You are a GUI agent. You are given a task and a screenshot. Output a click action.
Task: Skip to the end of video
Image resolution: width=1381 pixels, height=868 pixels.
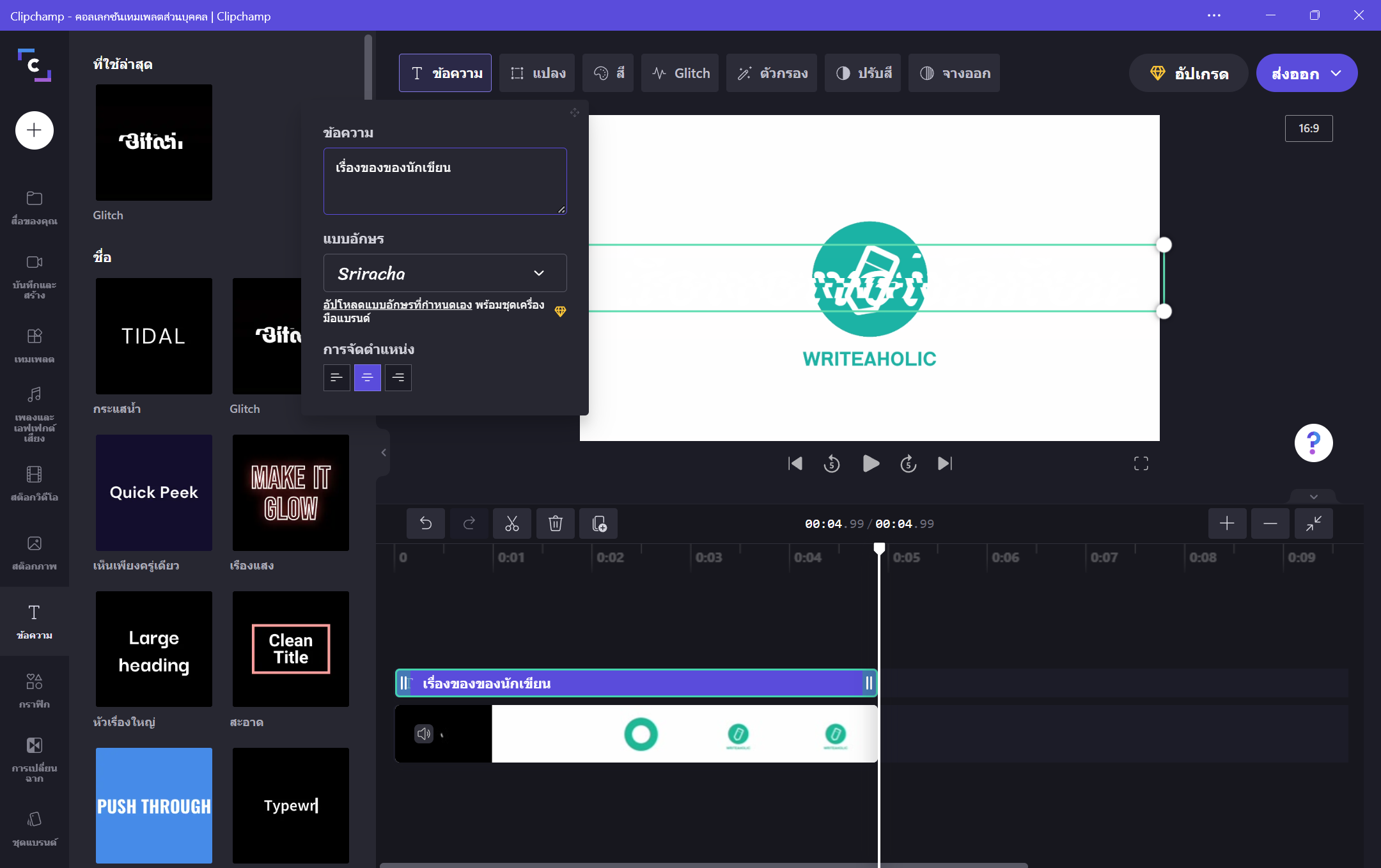945,463
